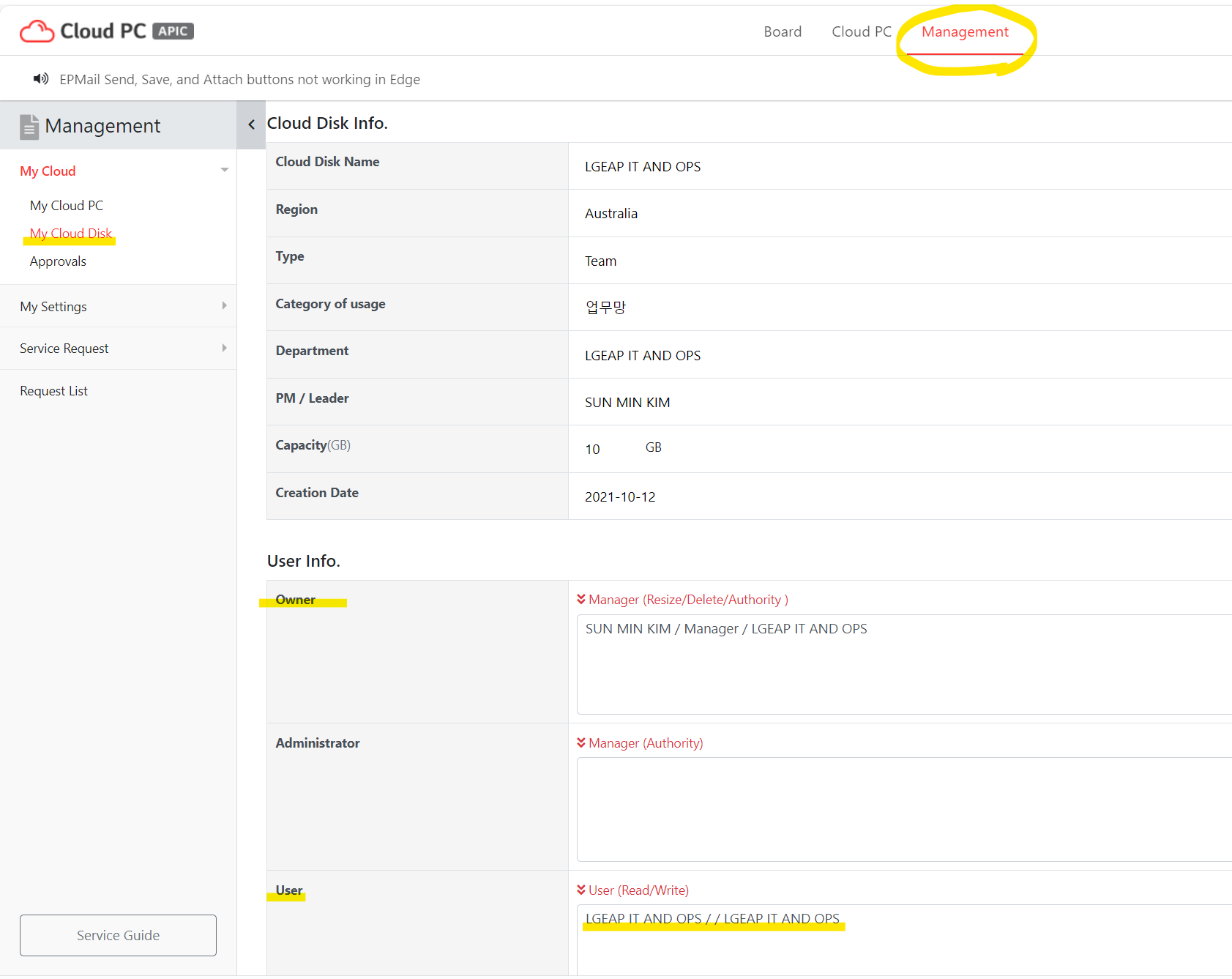Click the speaker announcement icon

pyautogui.click(x=41, y=78)
